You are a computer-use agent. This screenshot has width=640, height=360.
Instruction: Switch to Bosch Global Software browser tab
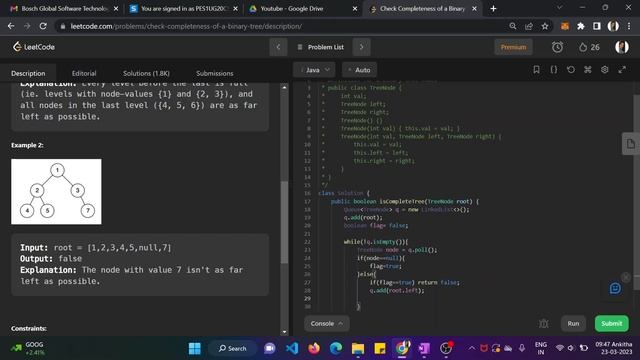click(x=64, y=9)
